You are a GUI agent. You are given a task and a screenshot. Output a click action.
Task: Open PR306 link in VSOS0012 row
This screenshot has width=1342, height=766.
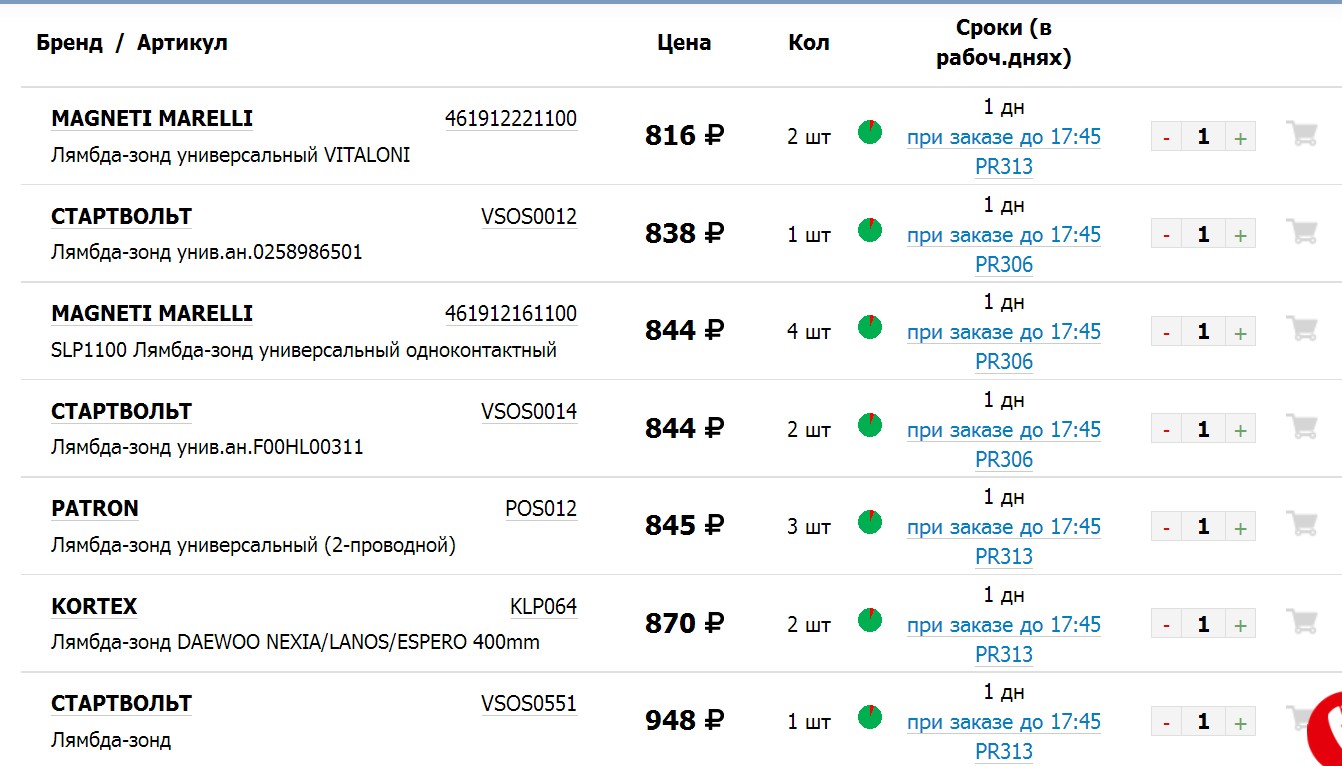[1004, 265]
